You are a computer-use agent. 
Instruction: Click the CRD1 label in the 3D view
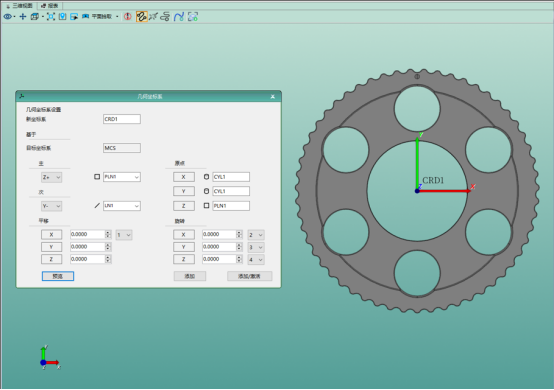coord(433,181)
